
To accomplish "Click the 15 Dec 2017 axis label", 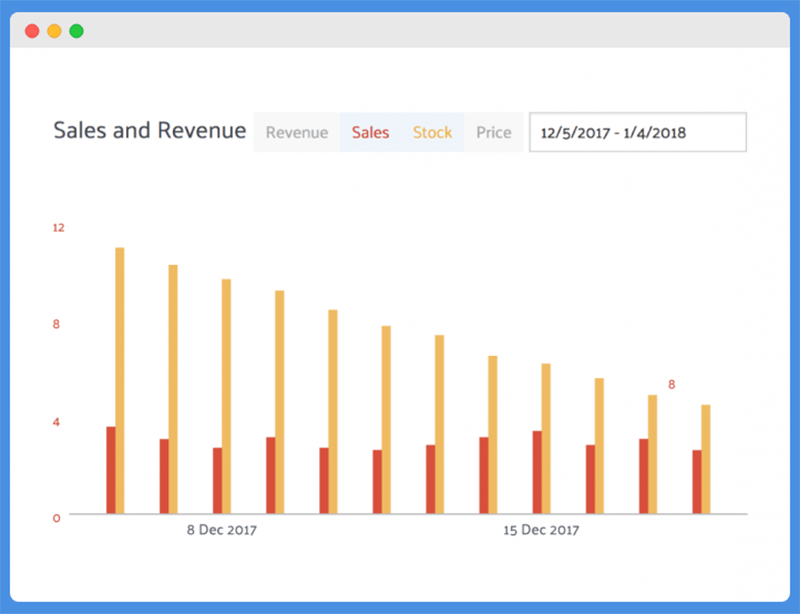I will pyautogui.click(x=541, y=530).
